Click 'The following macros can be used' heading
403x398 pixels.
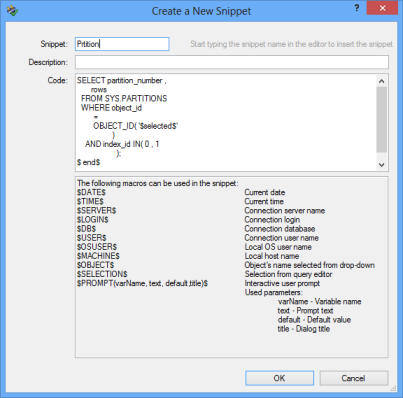coord(158,183)
